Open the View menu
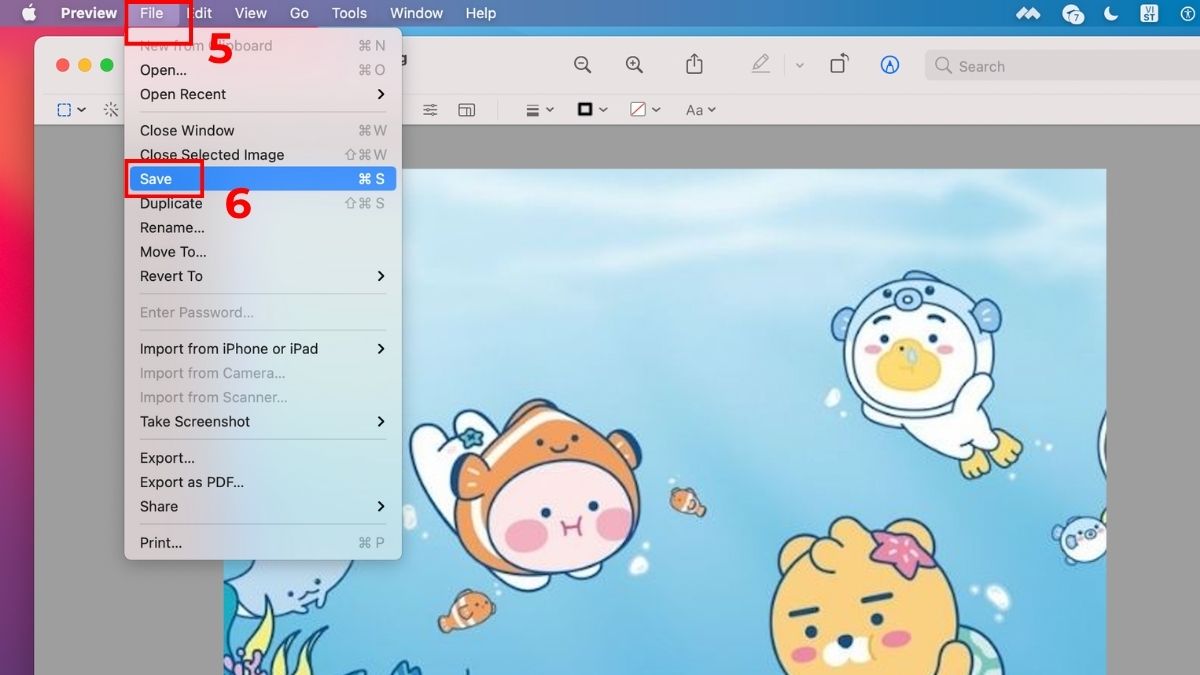 (250, 13)
